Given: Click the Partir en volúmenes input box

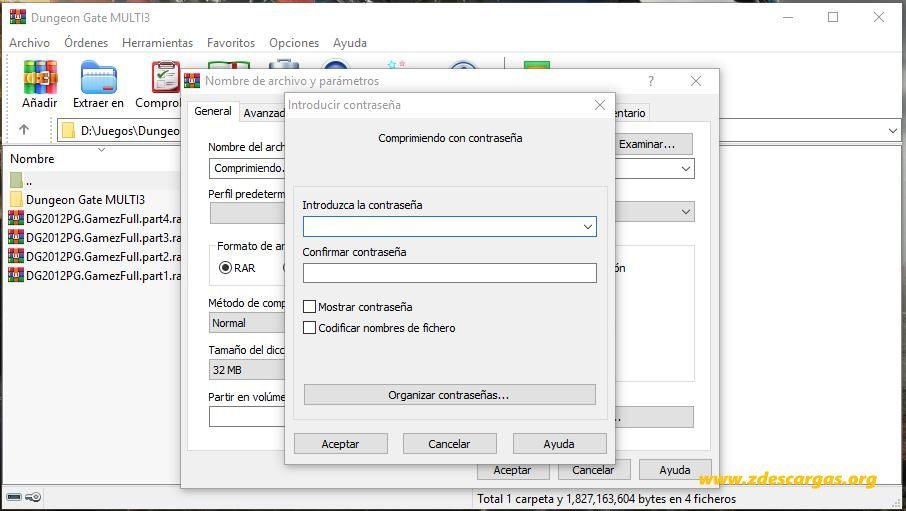Looking at the screenshot, I should click(247, 417).
